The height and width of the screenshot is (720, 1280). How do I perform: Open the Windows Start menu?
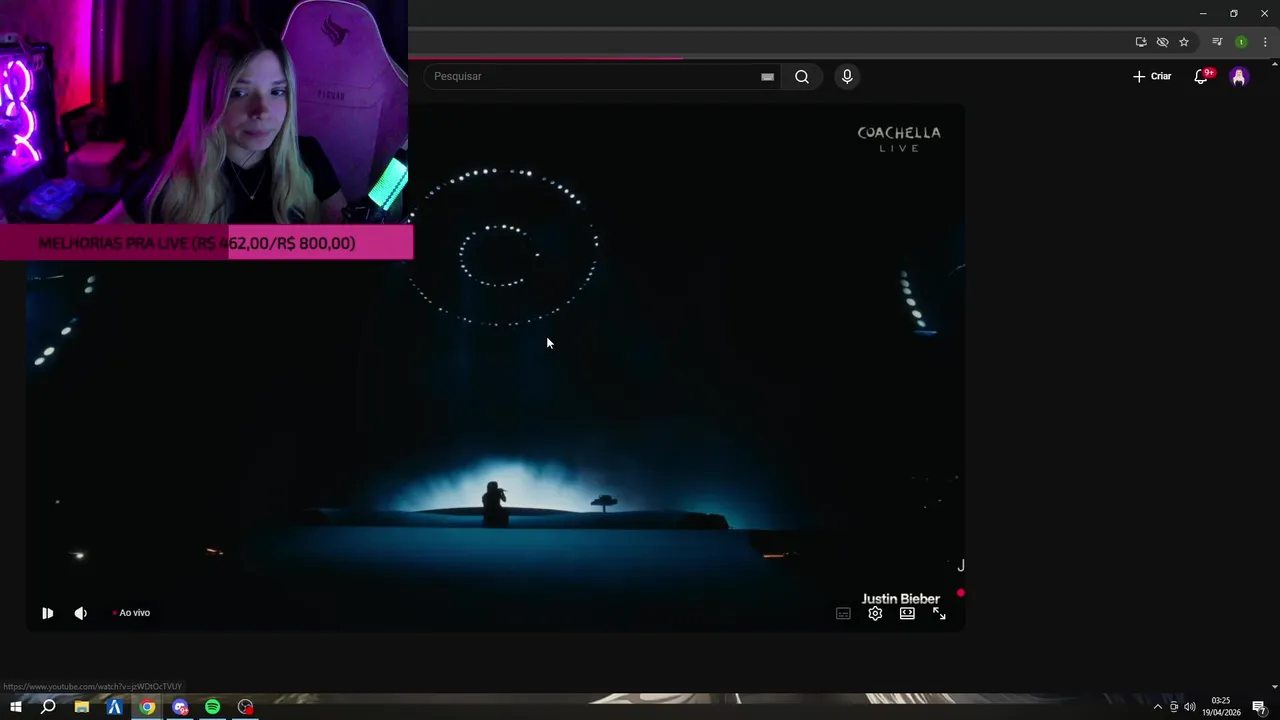15,707
